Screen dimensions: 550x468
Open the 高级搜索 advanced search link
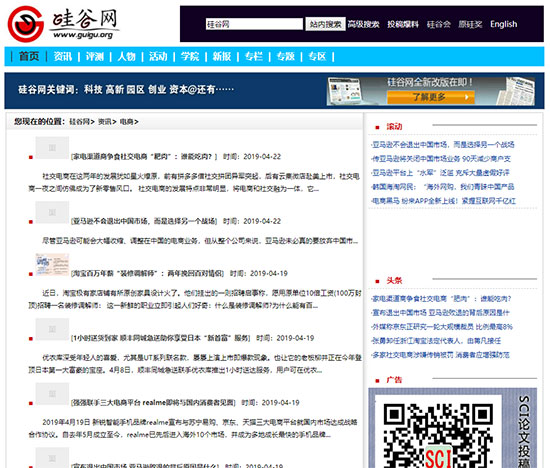click(x=363, y=24)
